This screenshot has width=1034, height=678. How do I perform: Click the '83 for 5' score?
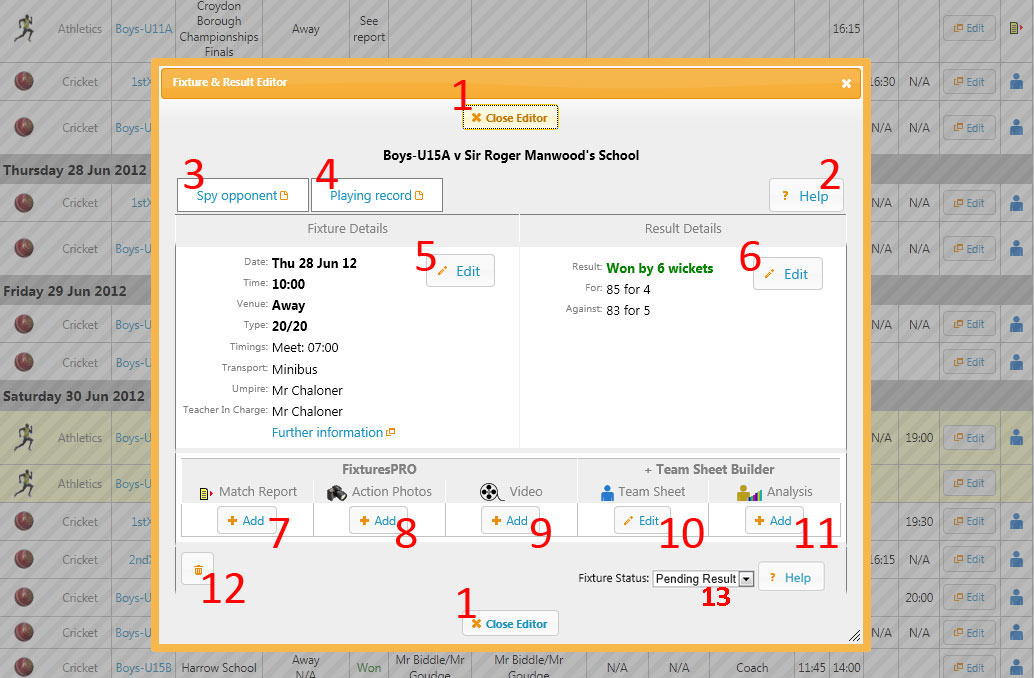click(628, 310)
